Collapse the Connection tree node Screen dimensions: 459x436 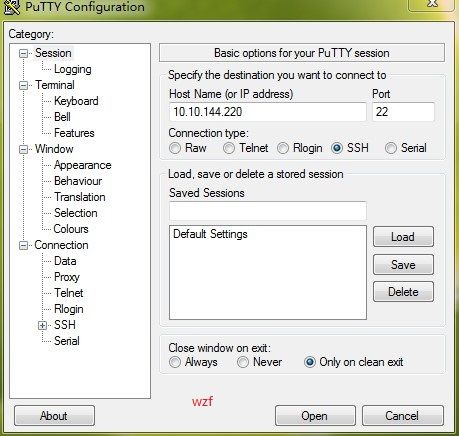coord(23,246)
